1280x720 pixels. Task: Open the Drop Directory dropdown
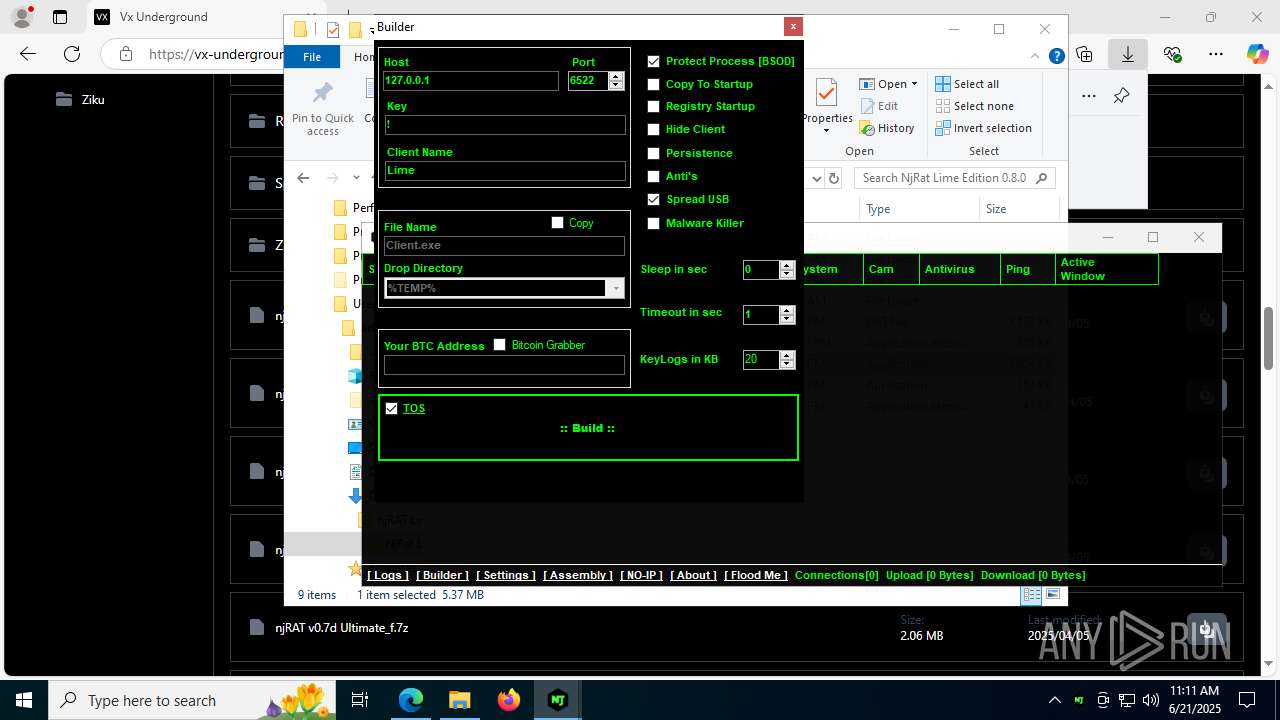coord(616,288)
